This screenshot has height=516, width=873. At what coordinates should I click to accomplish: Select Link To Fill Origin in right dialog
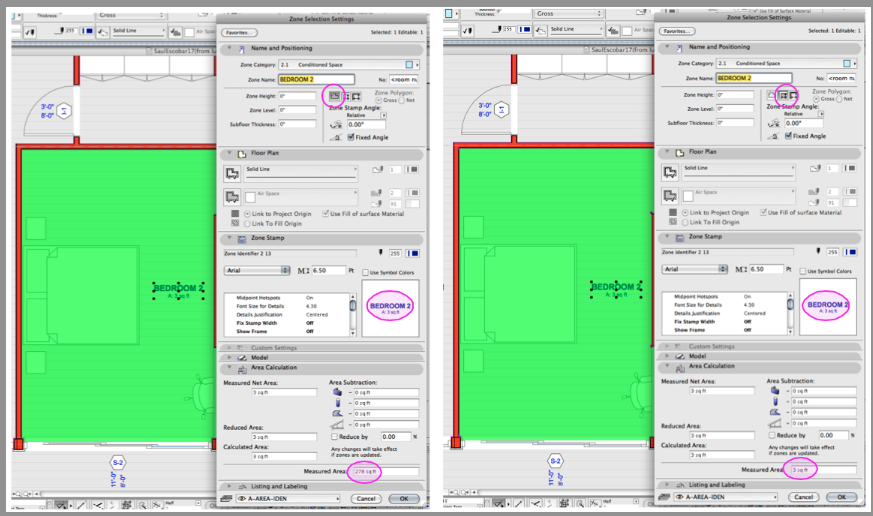click(685, 222)
